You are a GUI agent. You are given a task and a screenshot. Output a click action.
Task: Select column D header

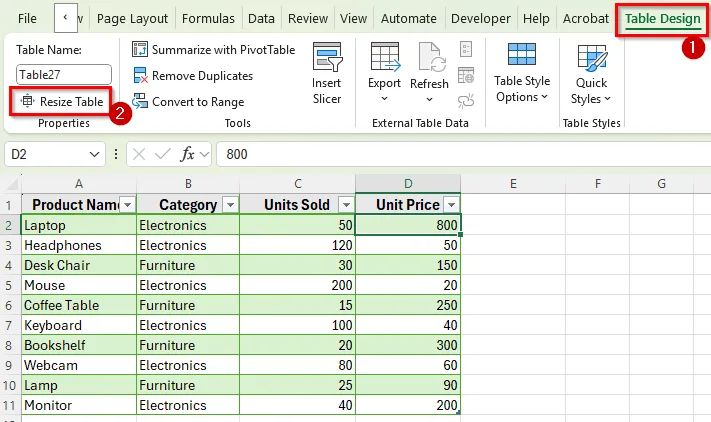pos(408,184)
